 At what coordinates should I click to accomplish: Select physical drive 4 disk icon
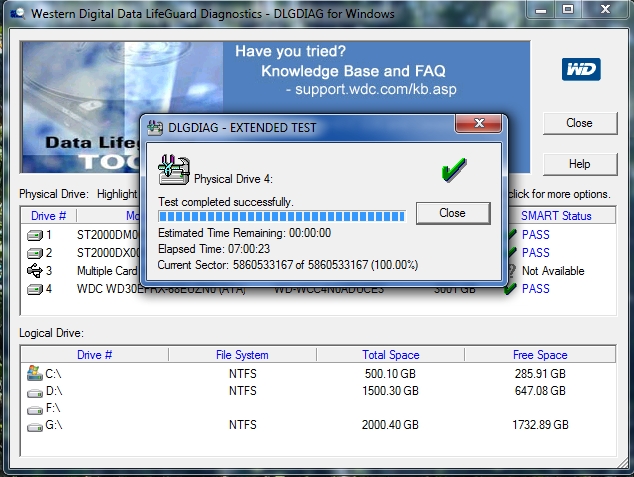(35, 289)
